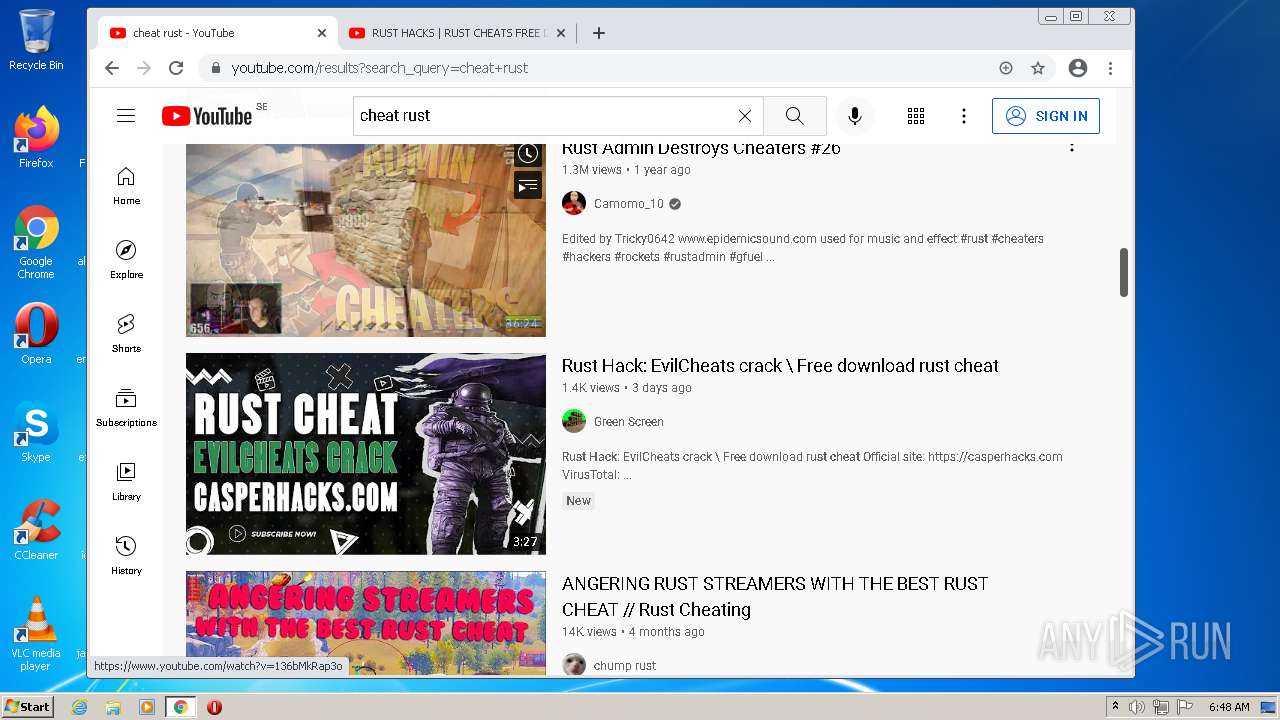Click '1.4K views • 3 days ago' text

click(x=626, y=388)
